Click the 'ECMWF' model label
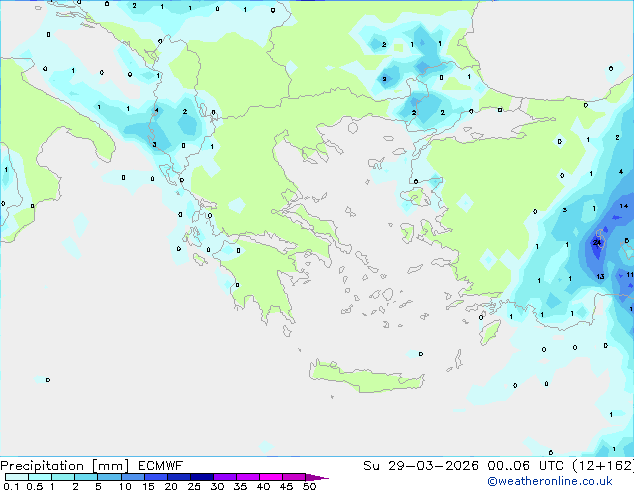634x490 pixels. (x=161, y=466)
